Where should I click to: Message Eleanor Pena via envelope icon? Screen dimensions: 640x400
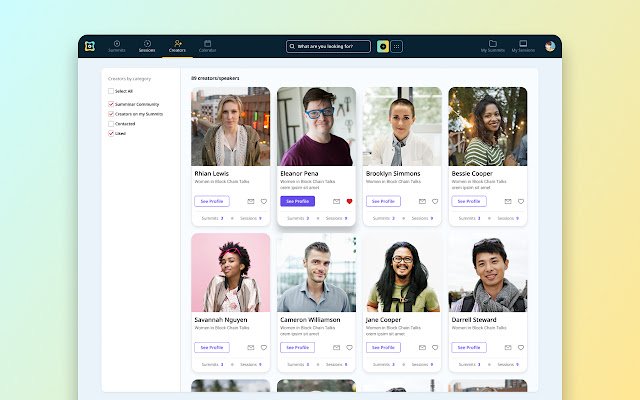(336, 201)
